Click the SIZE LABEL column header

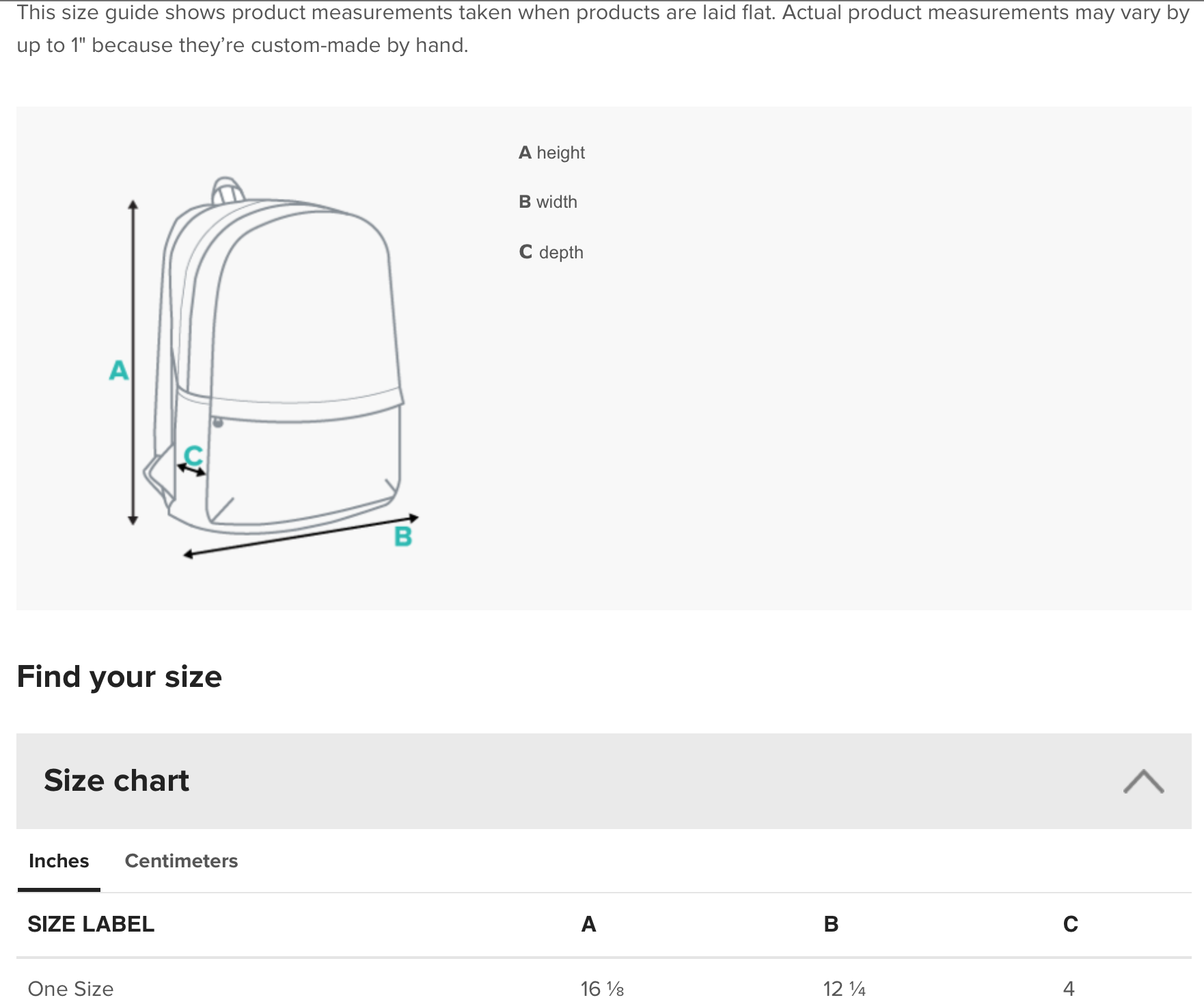click(91, 924)
